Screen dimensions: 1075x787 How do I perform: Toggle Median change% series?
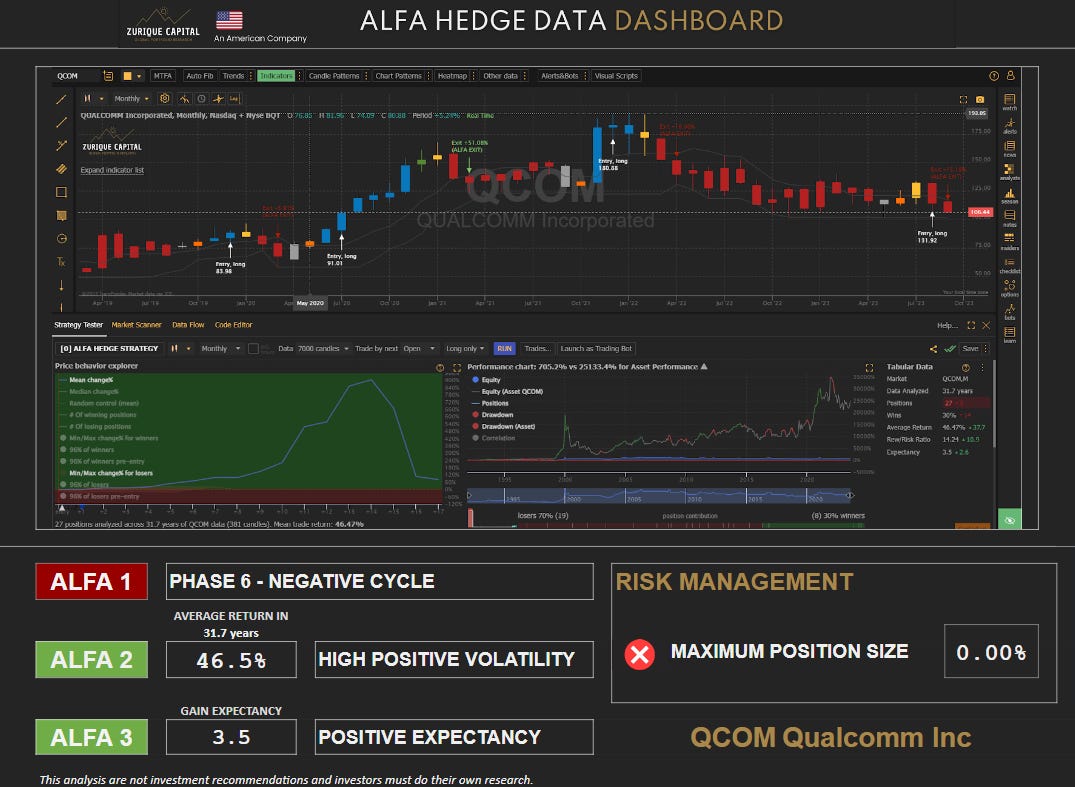click(x=89, y=391)
